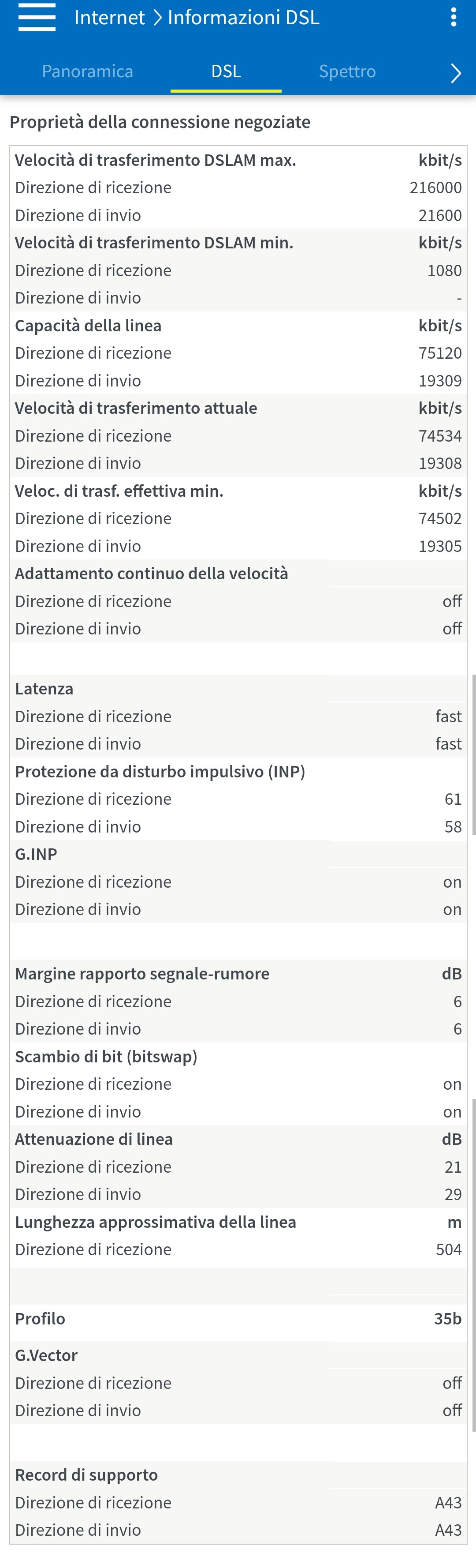Click the Profilo value 35b
Image resolution: width=476 pixels, height=1568 pixels.
447,1318
